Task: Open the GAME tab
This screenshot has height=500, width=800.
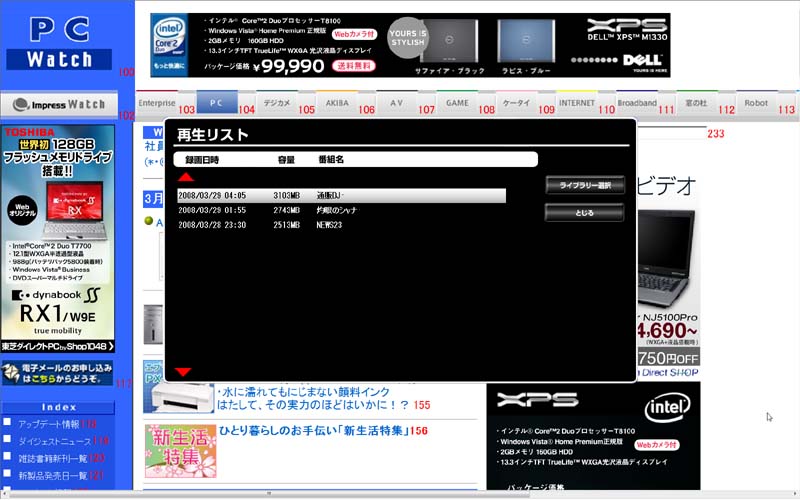Action: [457, 103]
